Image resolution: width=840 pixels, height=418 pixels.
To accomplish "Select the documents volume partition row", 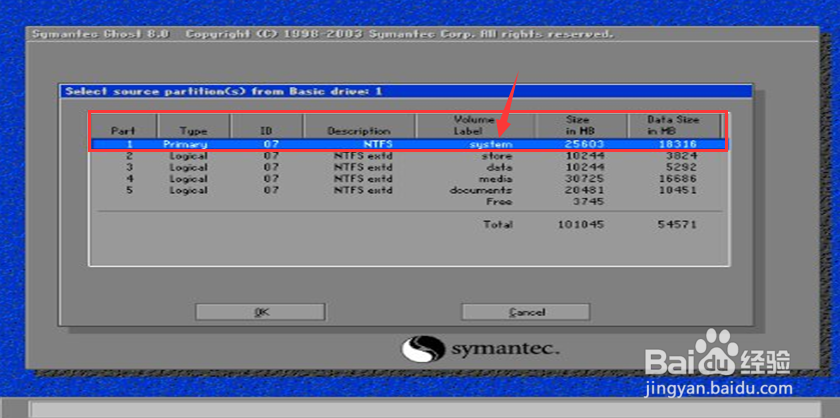I will click(x=407, y=190).
